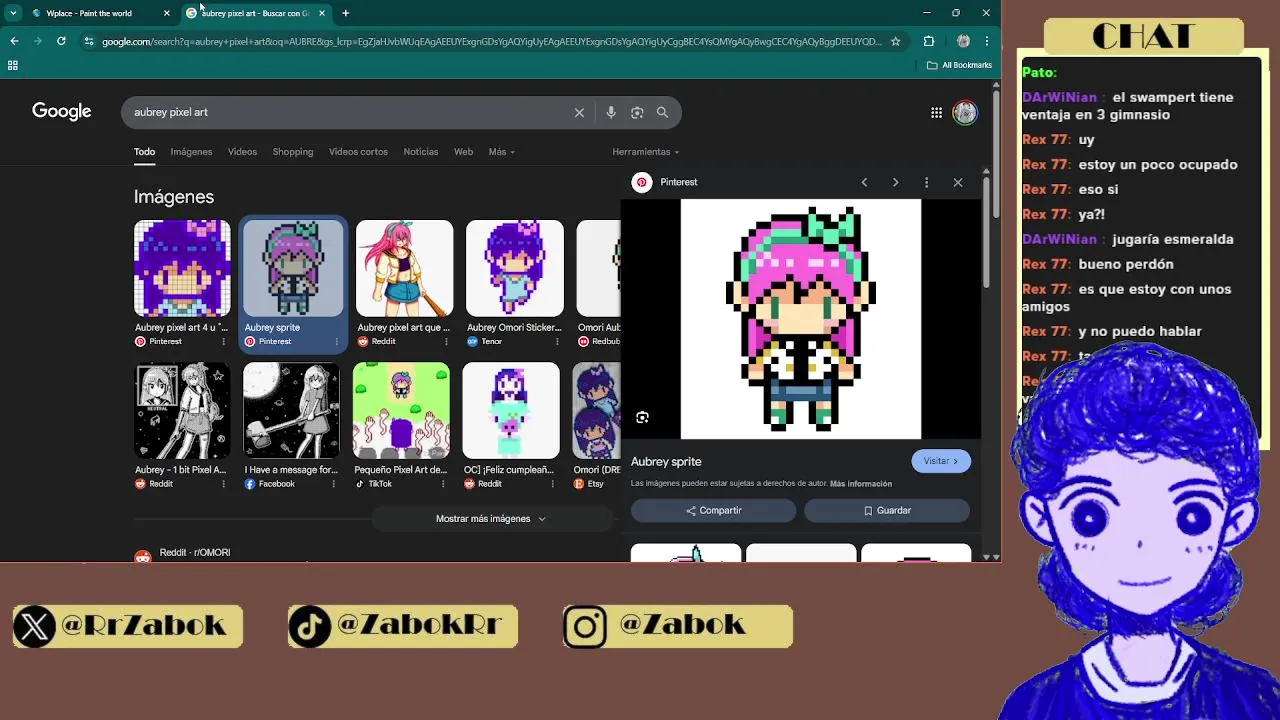This screenshot has height=720, width=1280.
Task: Reload the page with the refresh icon
Action: click(61, 41)
